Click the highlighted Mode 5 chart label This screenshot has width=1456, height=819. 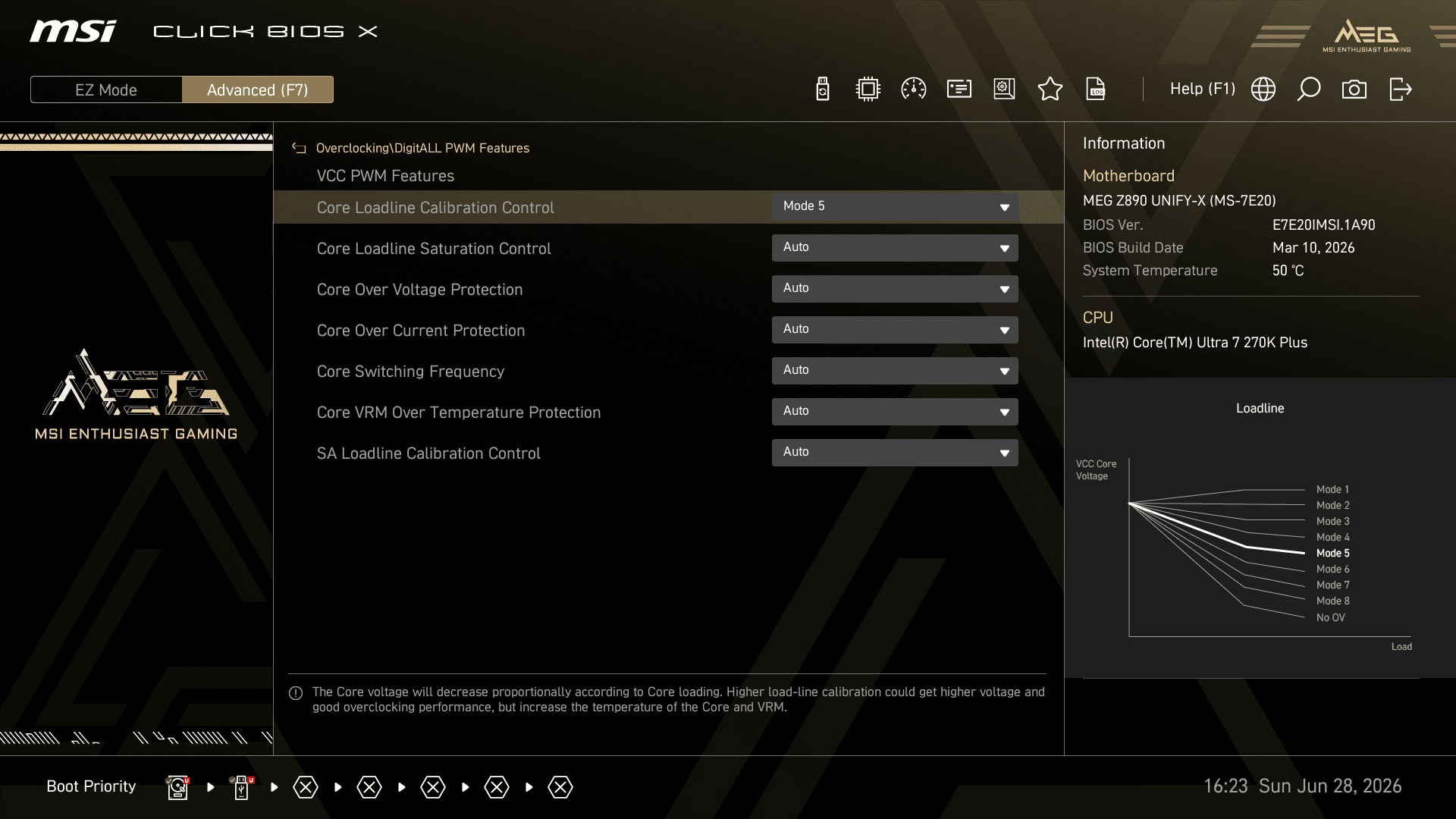(1332, 554)
